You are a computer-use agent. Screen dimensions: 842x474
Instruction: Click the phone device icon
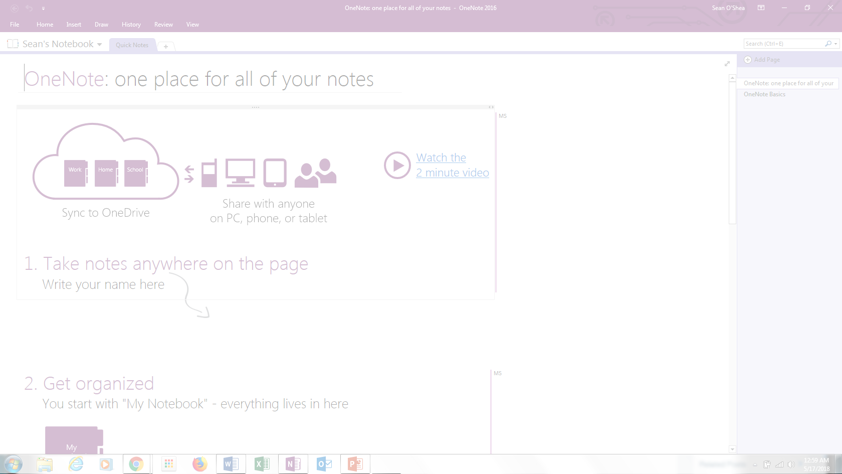[209, 173]
